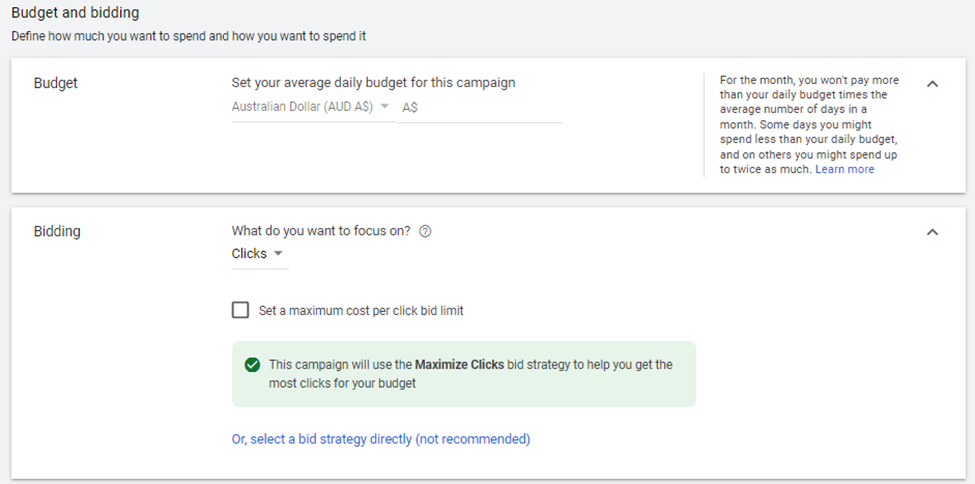Click the help icon beside focus question
Viewport: 975px width, 484px height.
click(425, 231)
